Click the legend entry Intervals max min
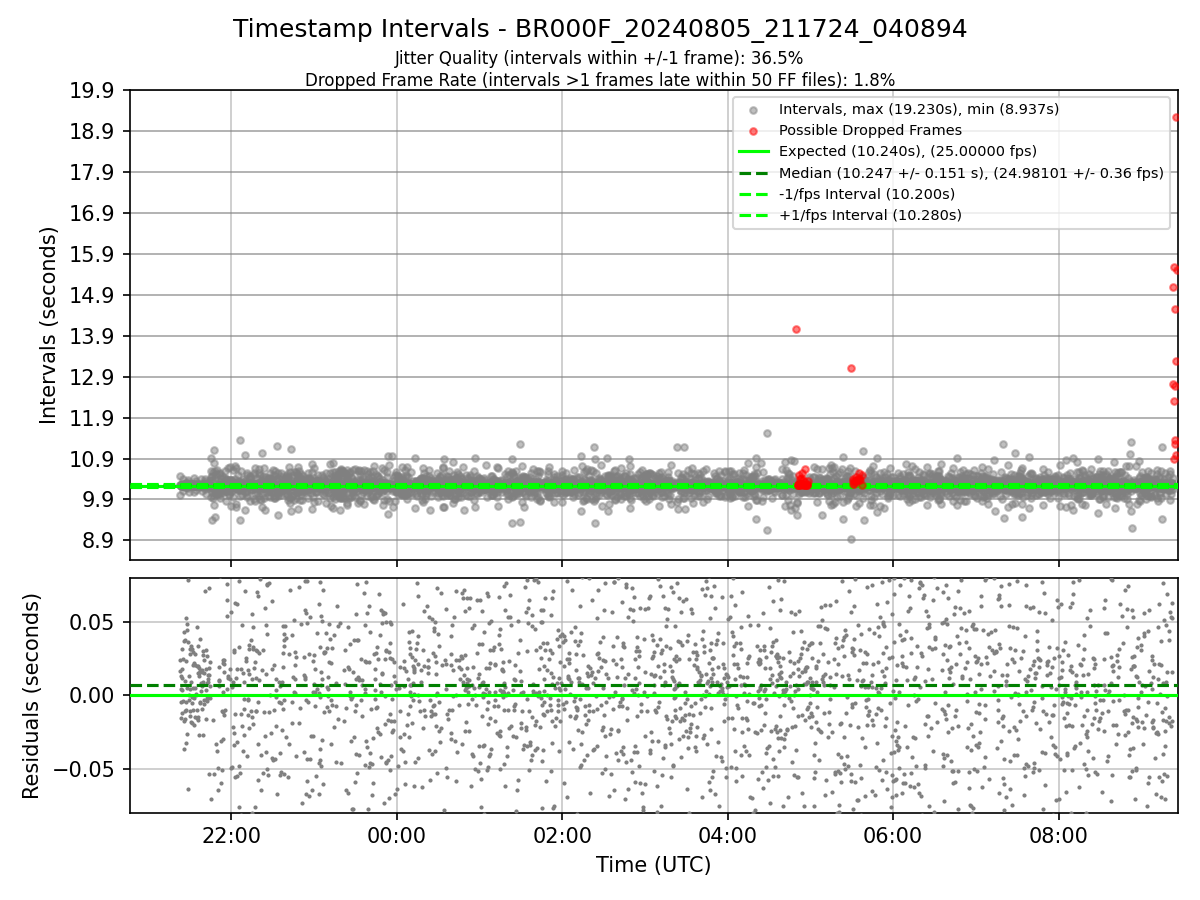1200x900 pixels. 918,109
